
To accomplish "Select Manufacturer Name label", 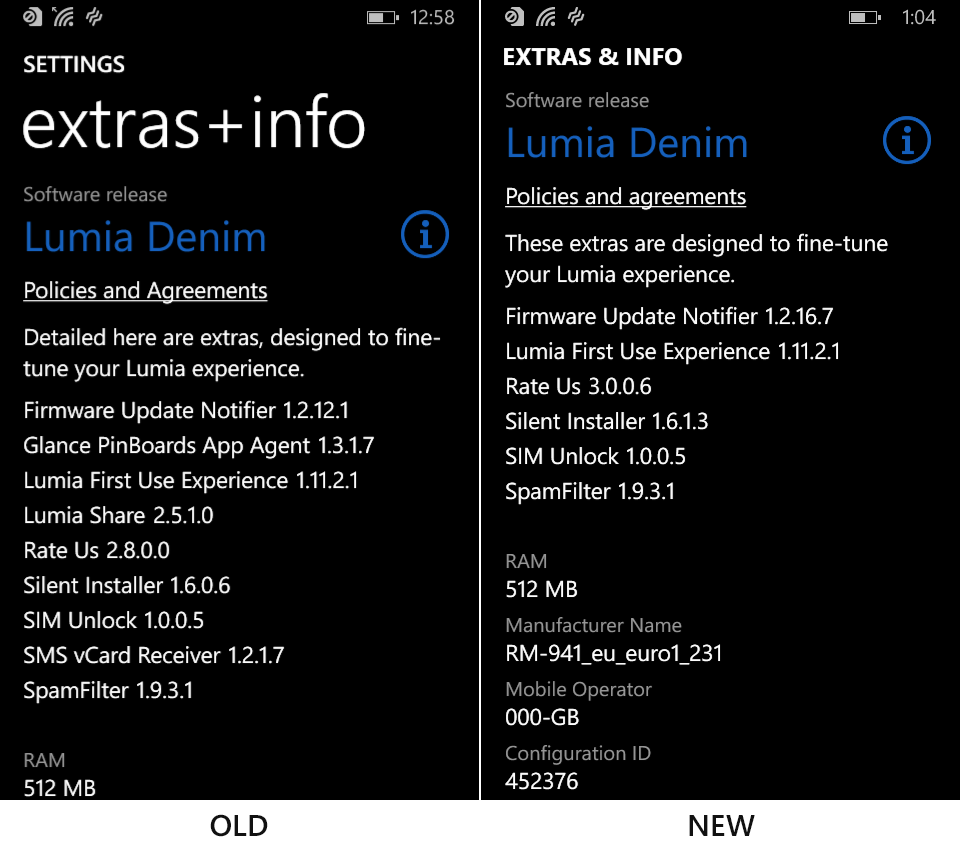I will (593, 625).
